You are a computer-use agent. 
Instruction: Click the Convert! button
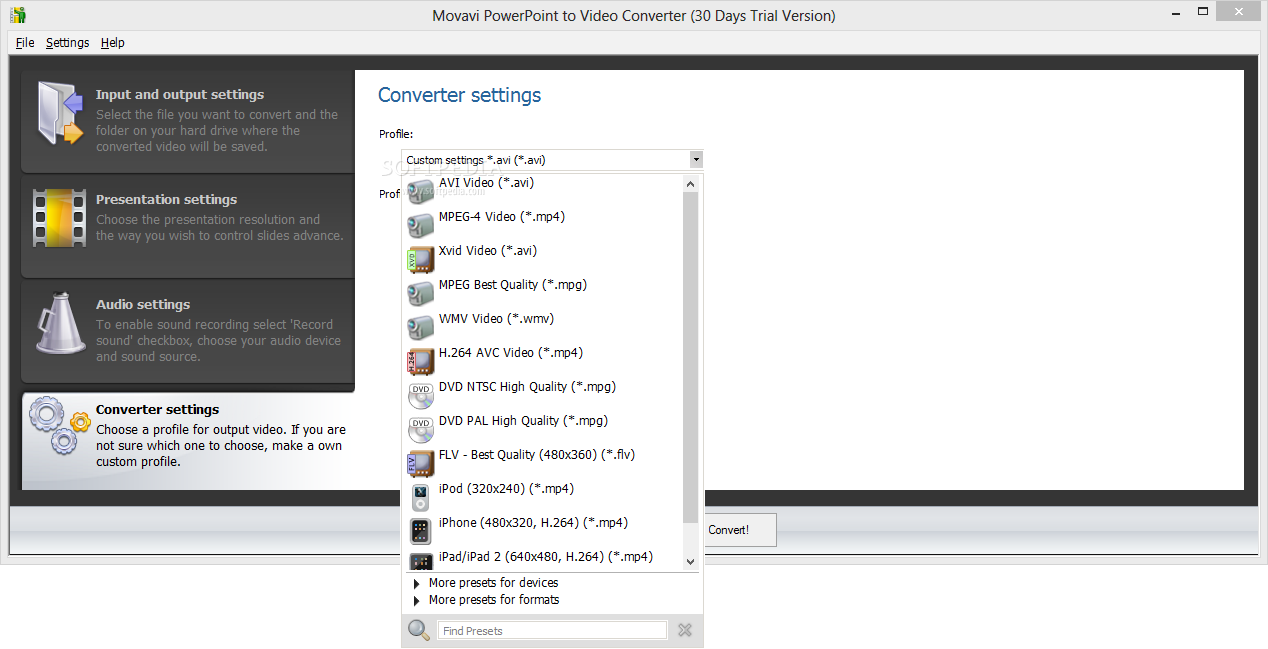tap(739, 530)
